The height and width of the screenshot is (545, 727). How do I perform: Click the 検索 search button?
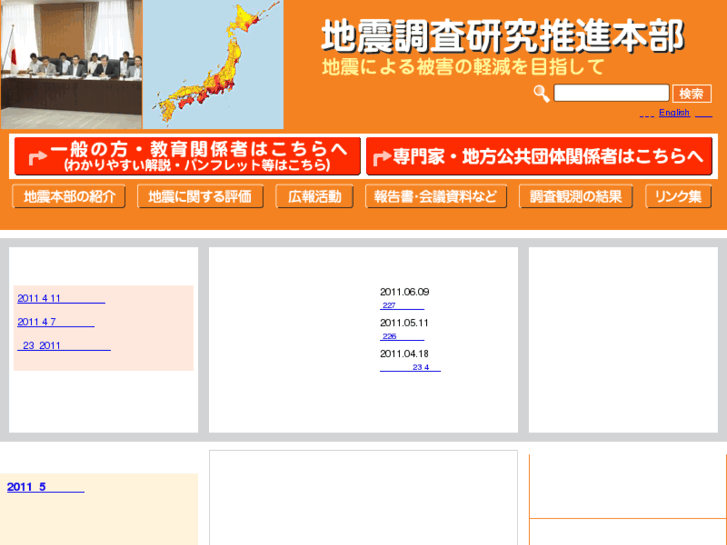pos(692,94)
